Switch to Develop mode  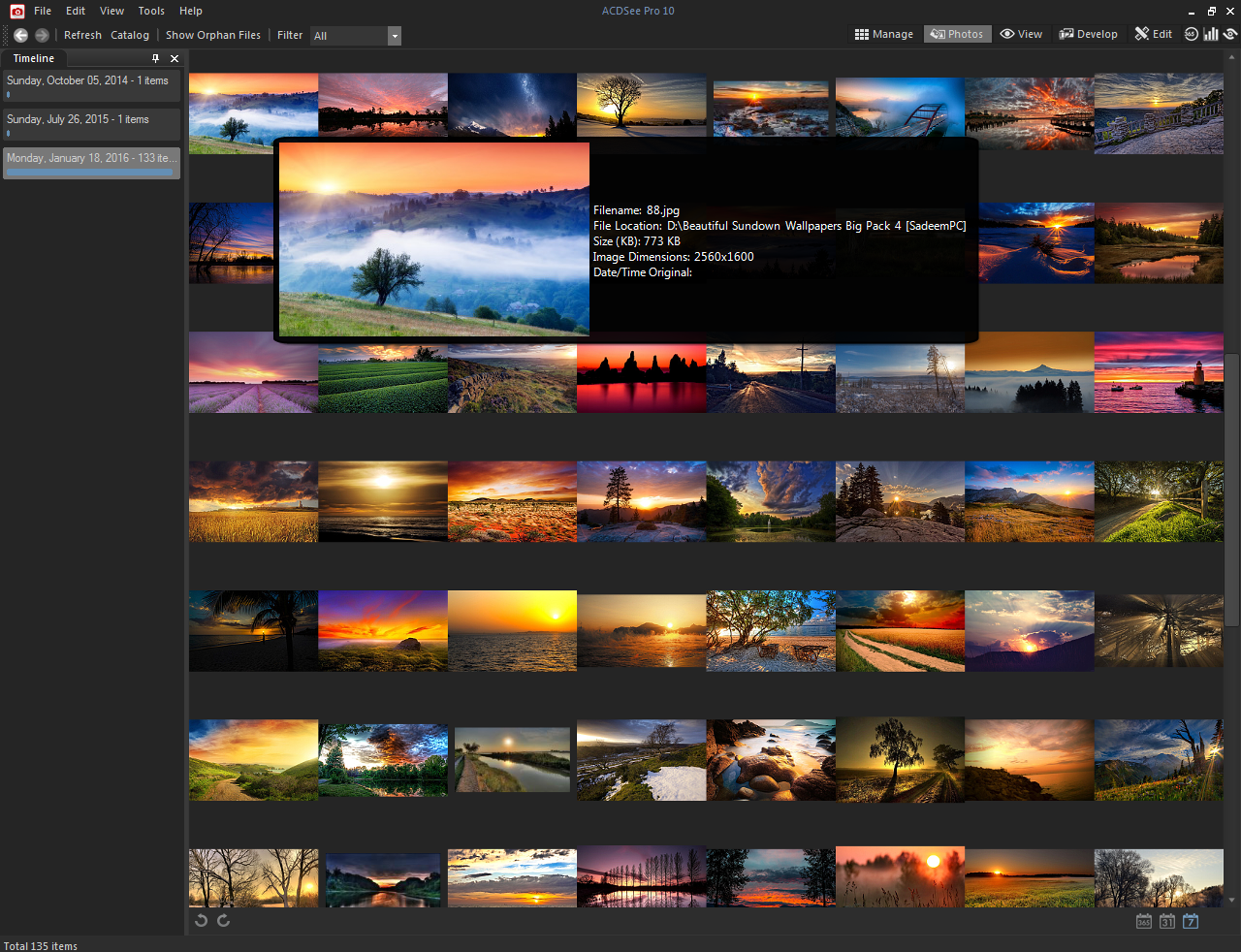pyautogui.click(x=1088, y=34)
